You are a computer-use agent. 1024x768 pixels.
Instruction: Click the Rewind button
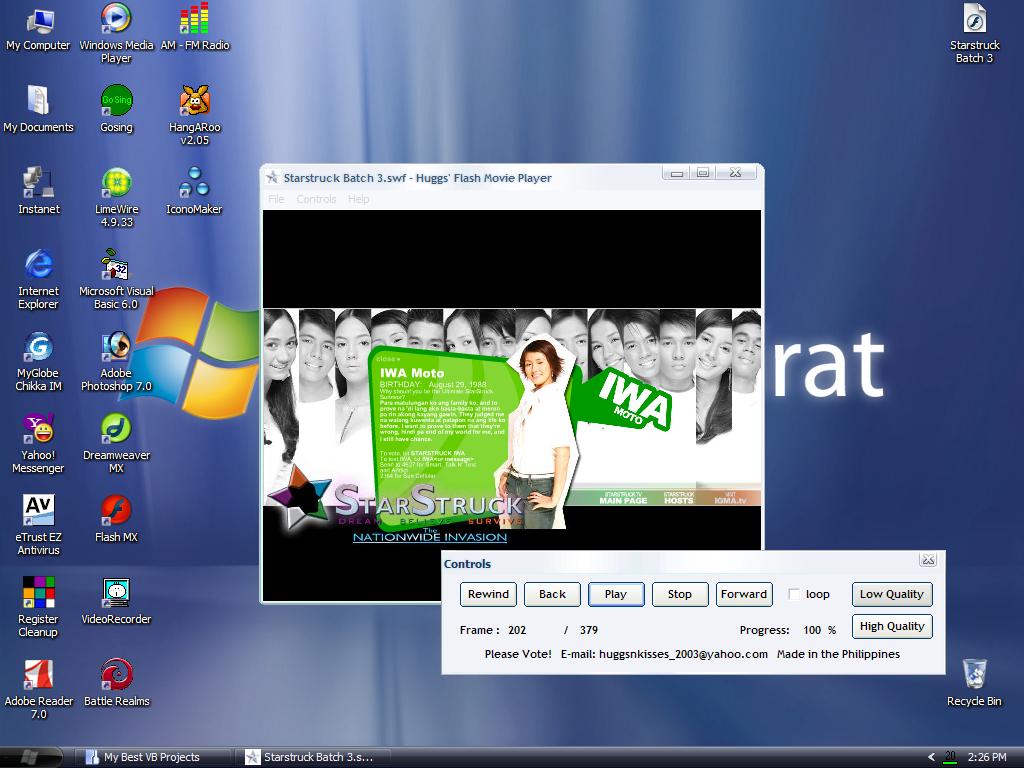[488, 594]
